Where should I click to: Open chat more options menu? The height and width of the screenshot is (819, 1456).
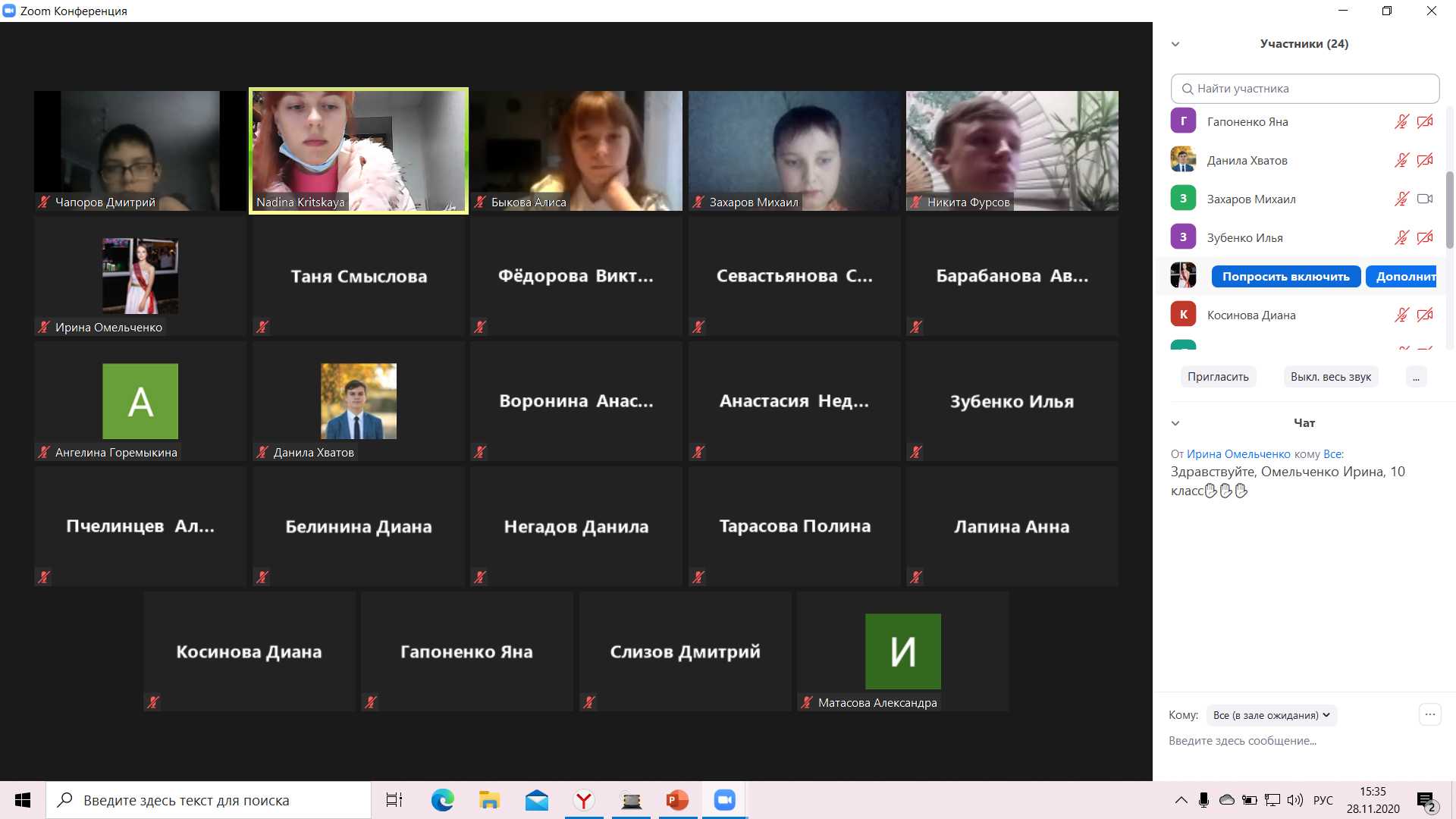point(1429,714)
